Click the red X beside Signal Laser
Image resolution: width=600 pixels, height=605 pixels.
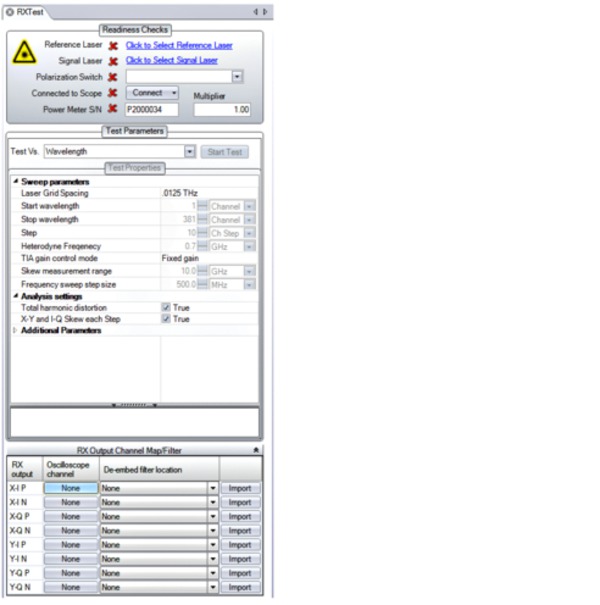click(113, 61)
